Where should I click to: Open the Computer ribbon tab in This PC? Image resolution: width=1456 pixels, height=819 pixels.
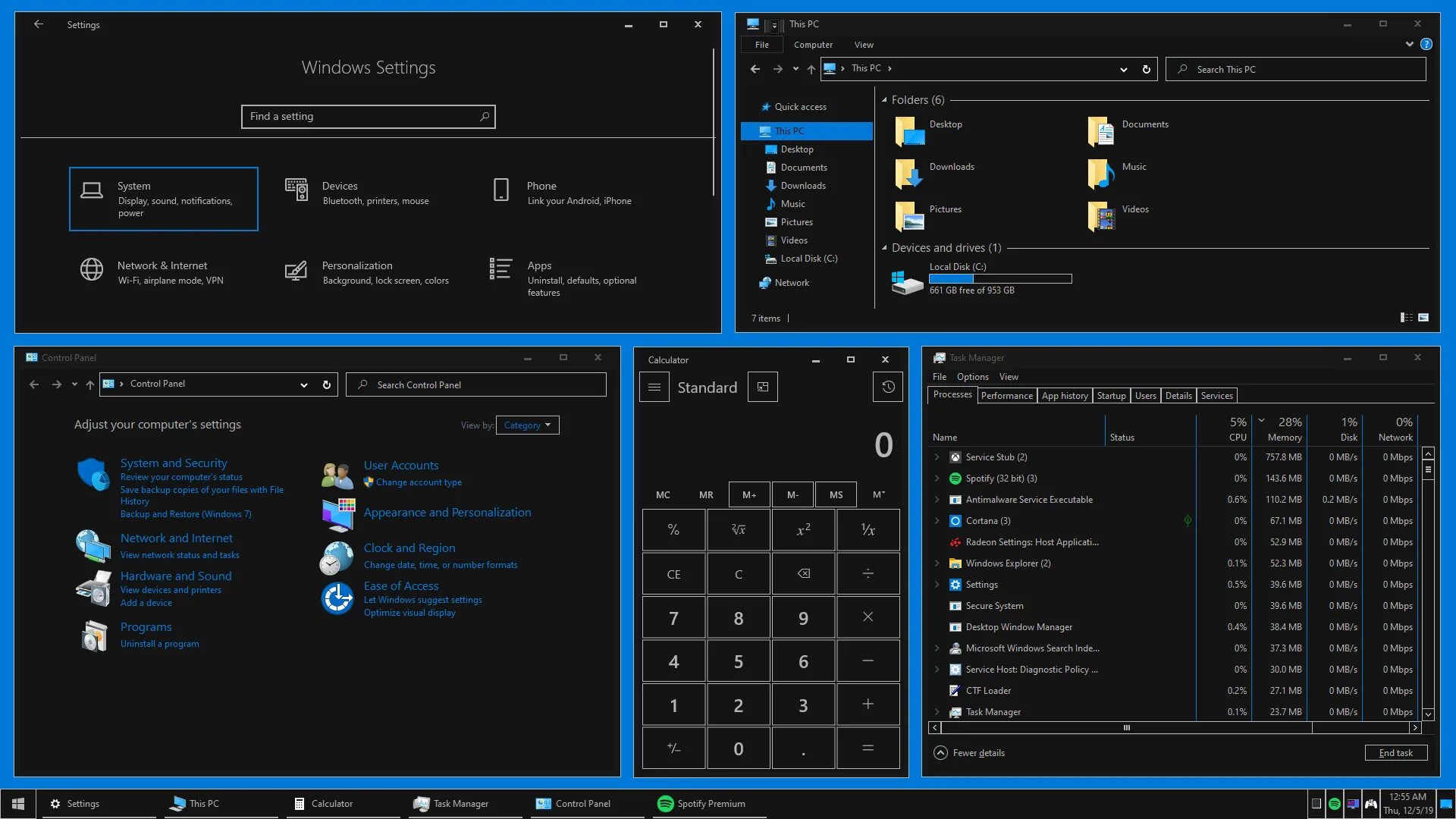(x=813, y=45)
